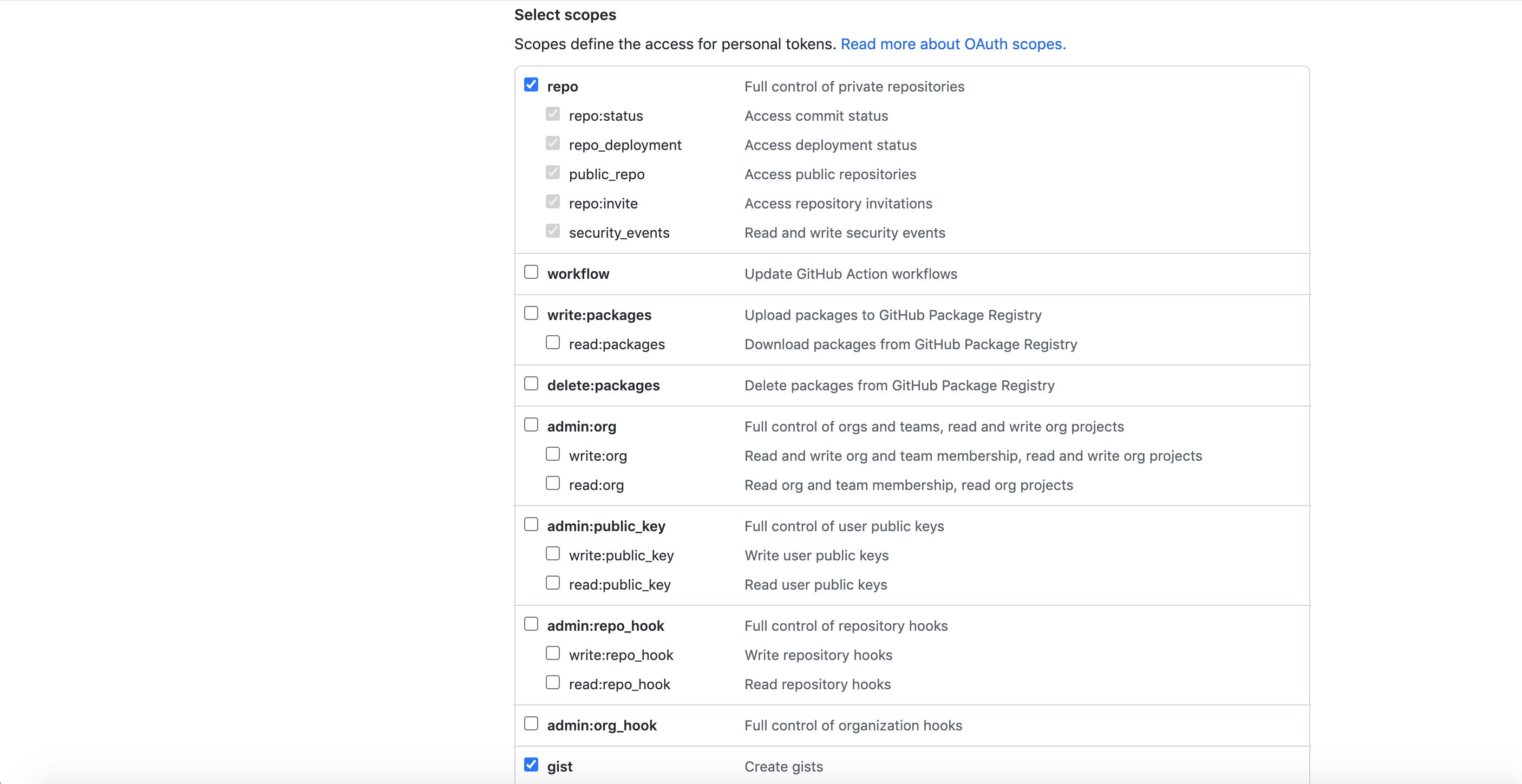Tick the read:public_key checkbox

tap(552, 583)
